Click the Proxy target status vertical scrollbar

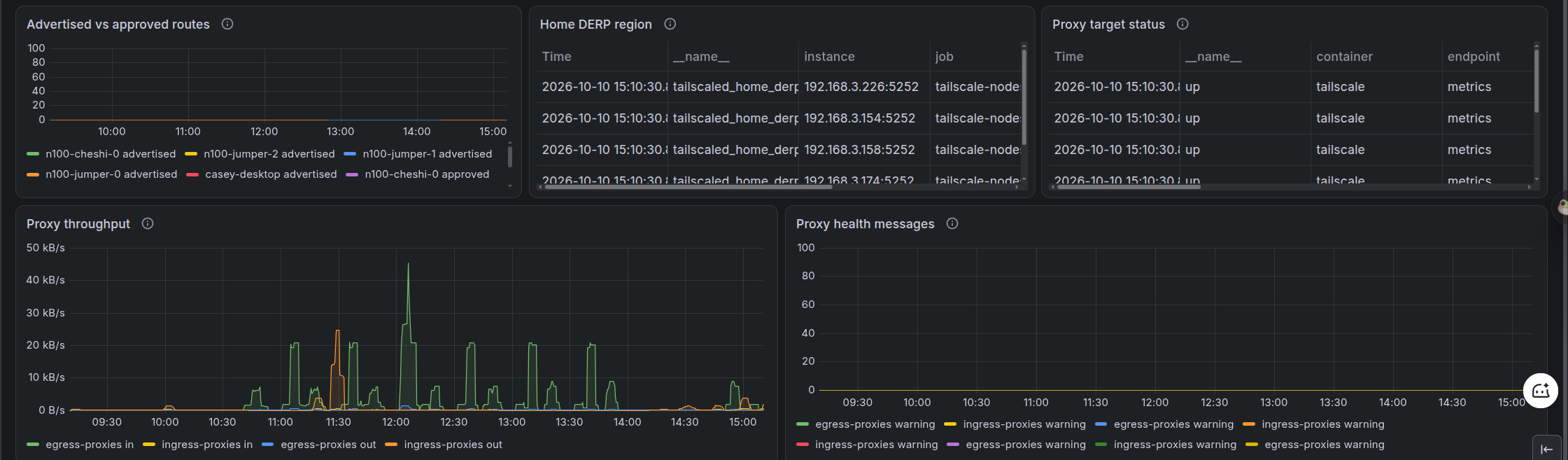click(1537, 81)
